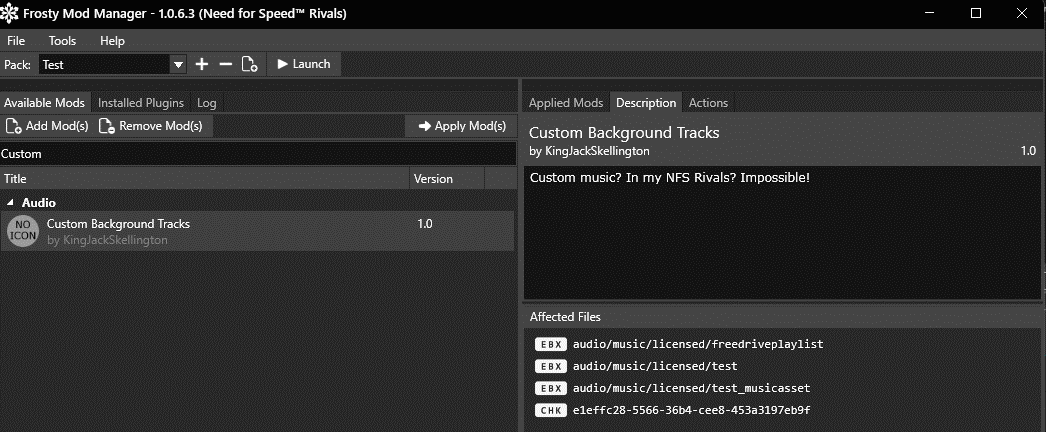This screenshot has height=432, width=1046.
Task: Open the Log tab
Action: [207, 103]
